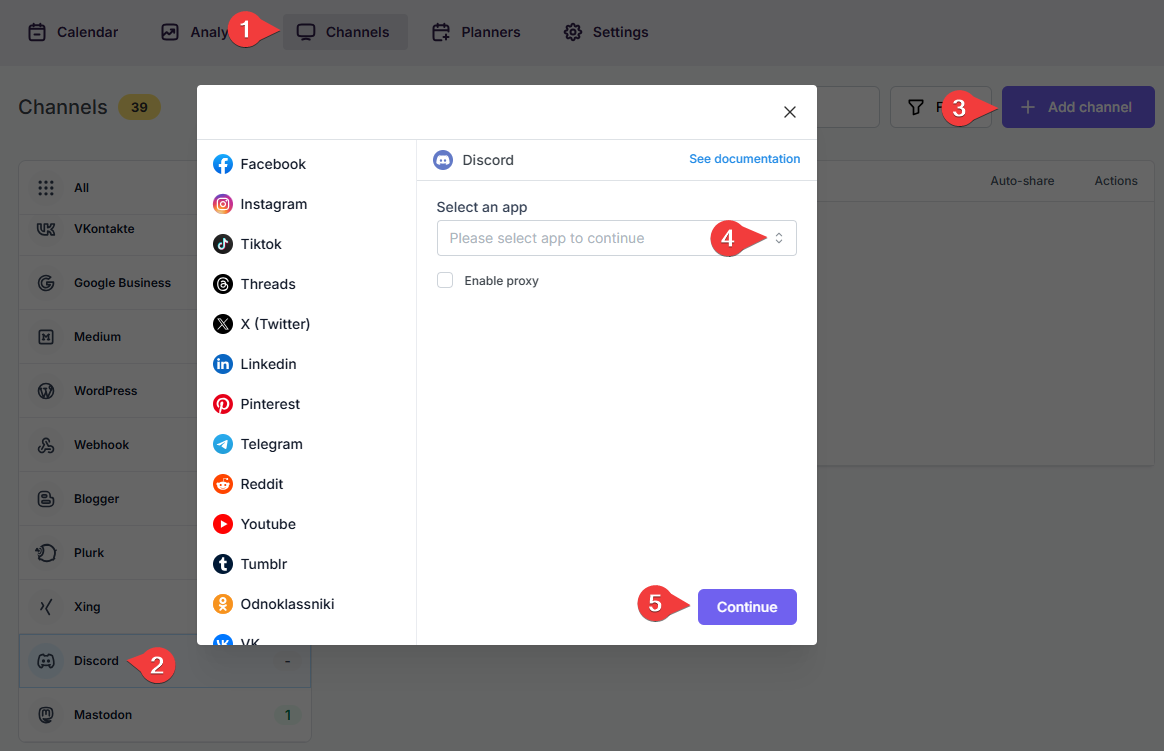The image size is (1164, 751).
Task: Switch to the Channels tab
Action: [345, 33]
